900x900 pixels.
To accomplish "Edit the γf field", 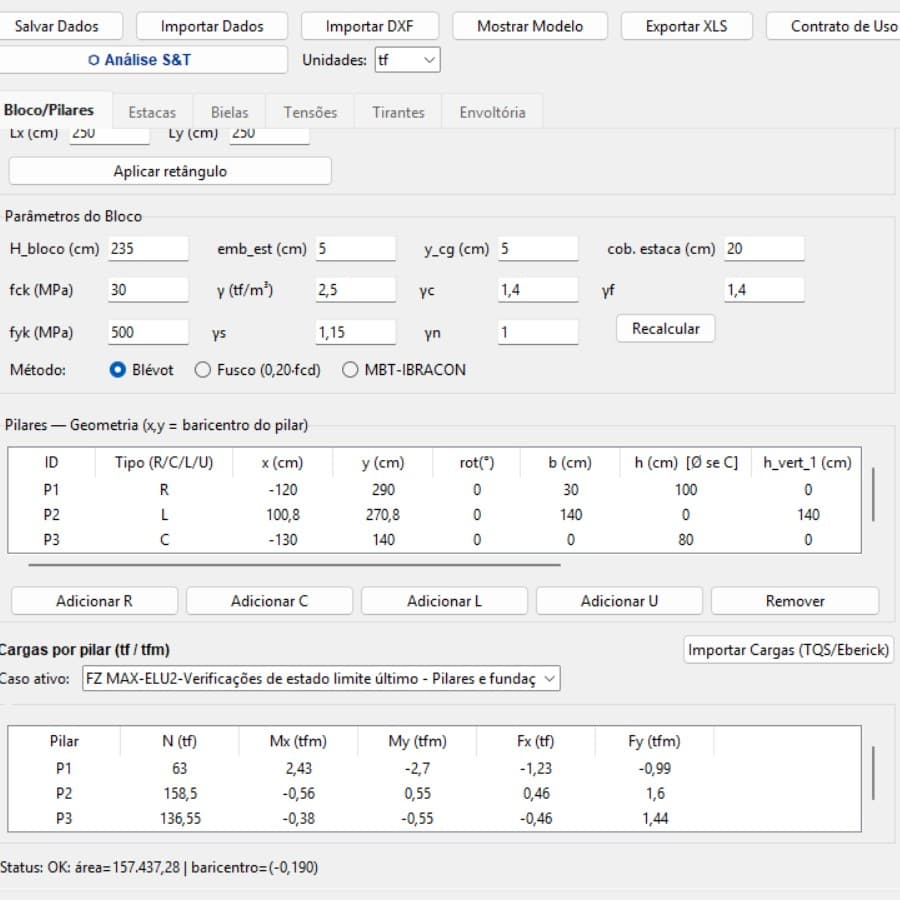I will (764, 290).
